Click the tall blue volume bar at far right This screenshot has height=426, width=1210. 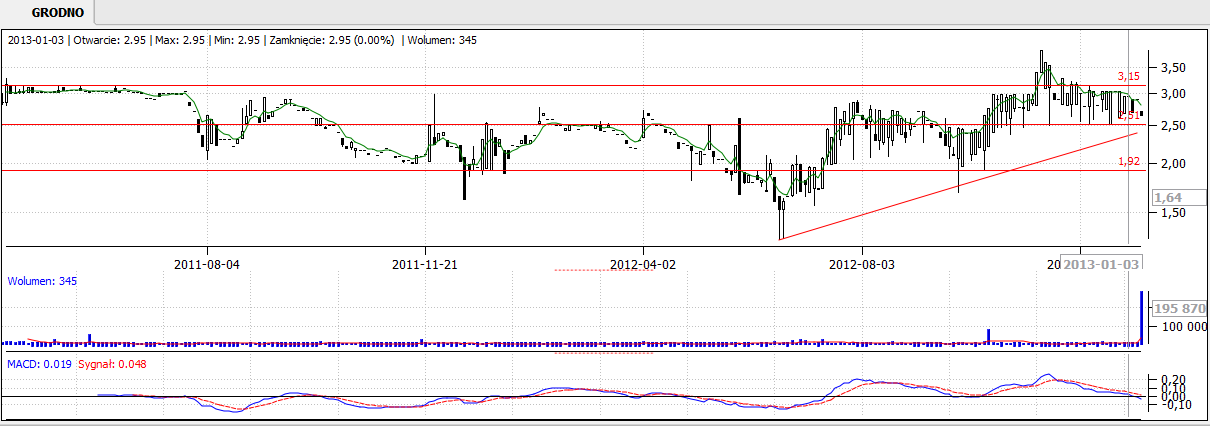1141,318
